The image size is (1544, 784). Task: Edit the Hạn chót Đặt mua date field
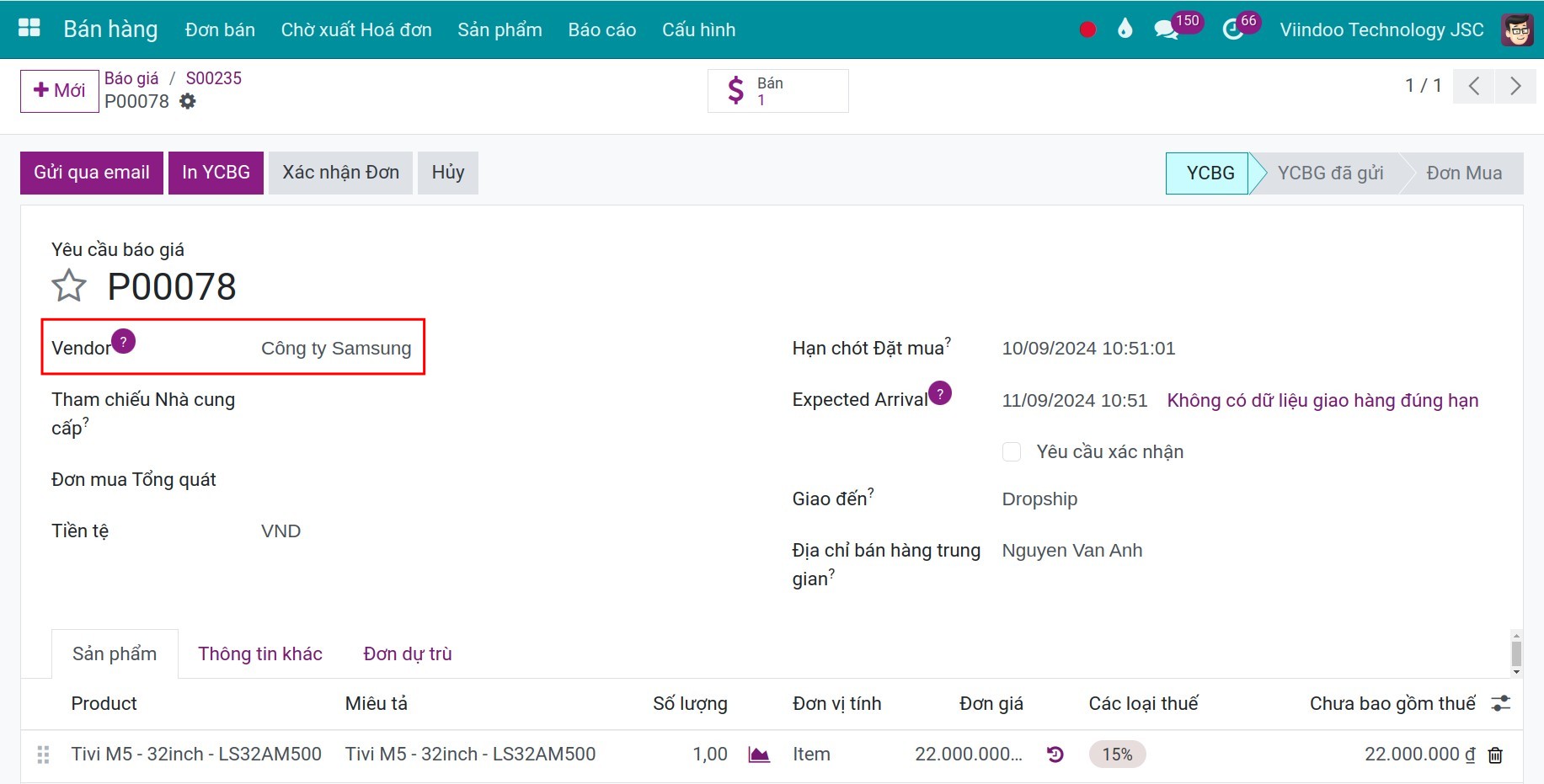pos(1088,349)
